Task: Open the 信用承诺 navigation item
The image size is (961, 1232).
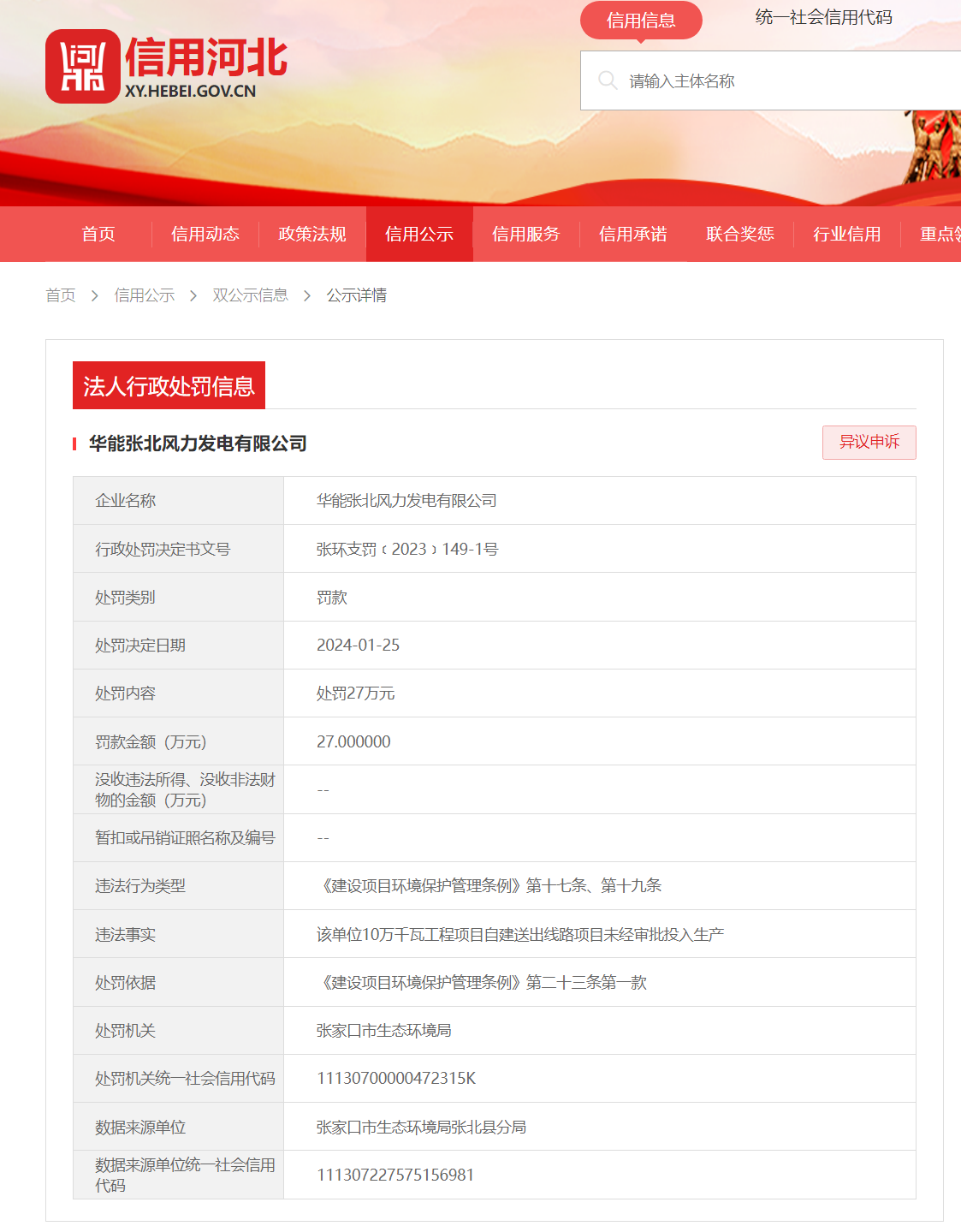Action: tap(633, 234)
